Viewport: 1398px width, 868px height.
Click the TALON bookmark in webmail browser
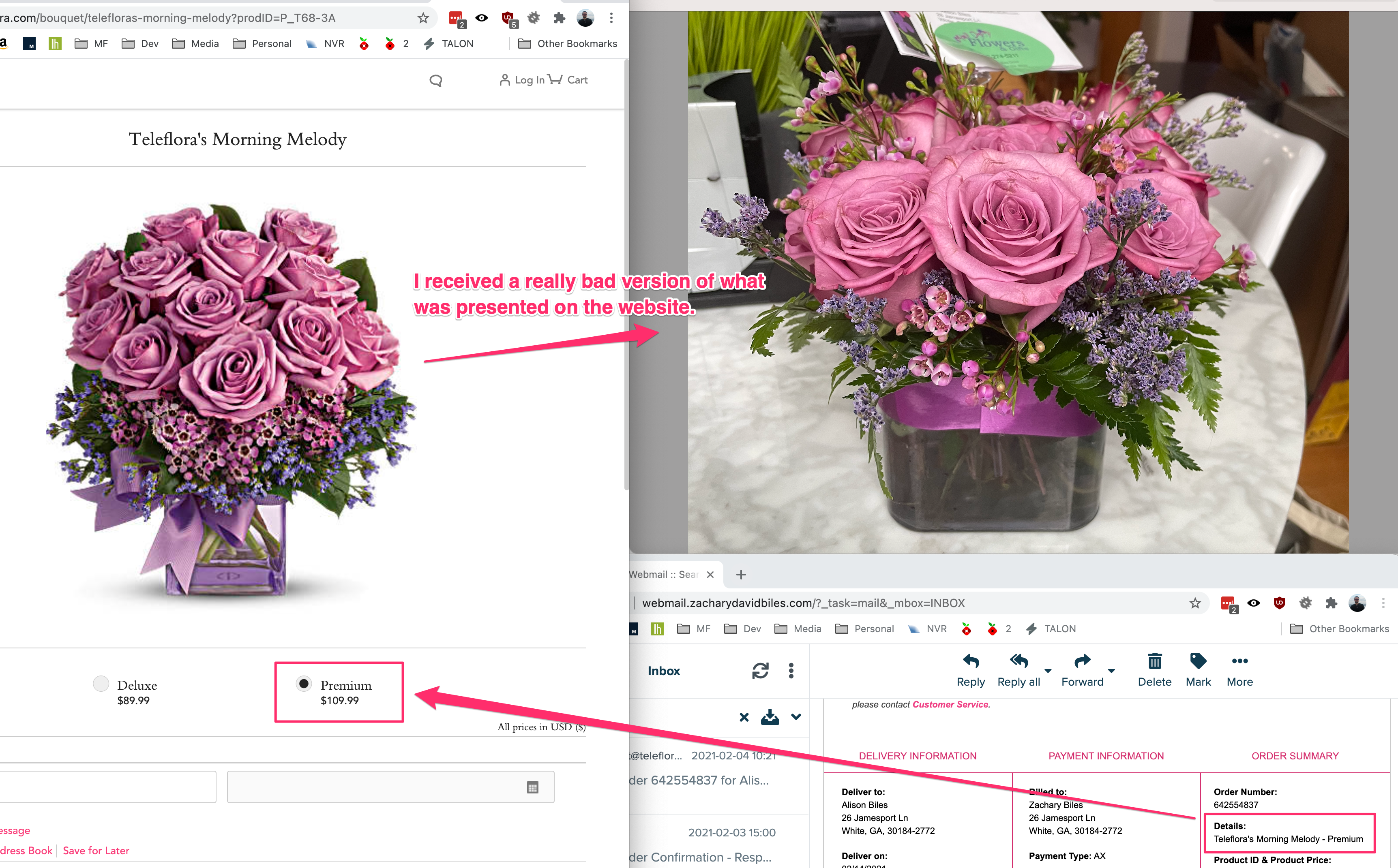pyautogui.click(x=1051, y=629)
